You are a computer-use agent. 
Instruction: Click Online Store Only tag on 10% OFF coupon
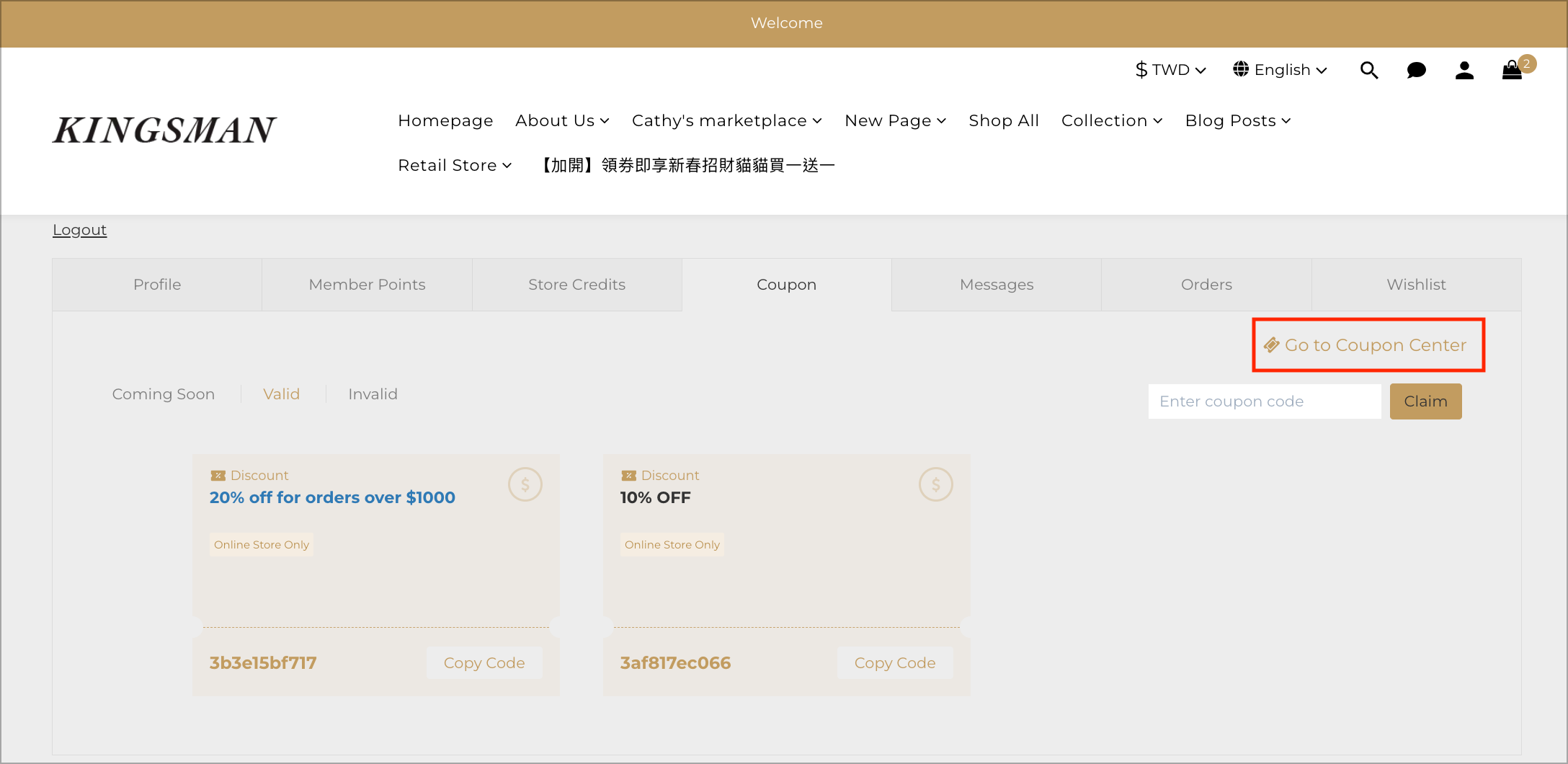point(672,545)
